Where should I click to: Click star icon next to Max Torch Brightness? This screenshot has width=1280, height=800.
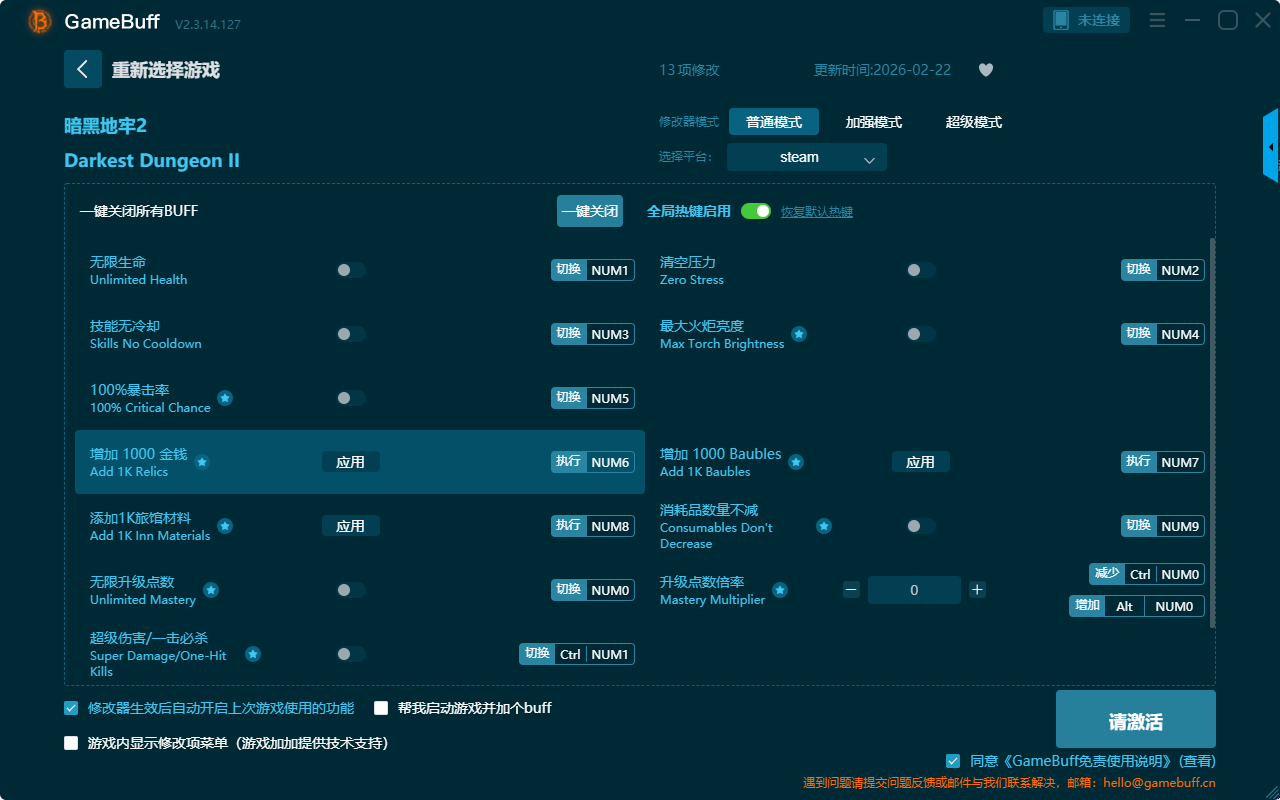pos(799,334)
